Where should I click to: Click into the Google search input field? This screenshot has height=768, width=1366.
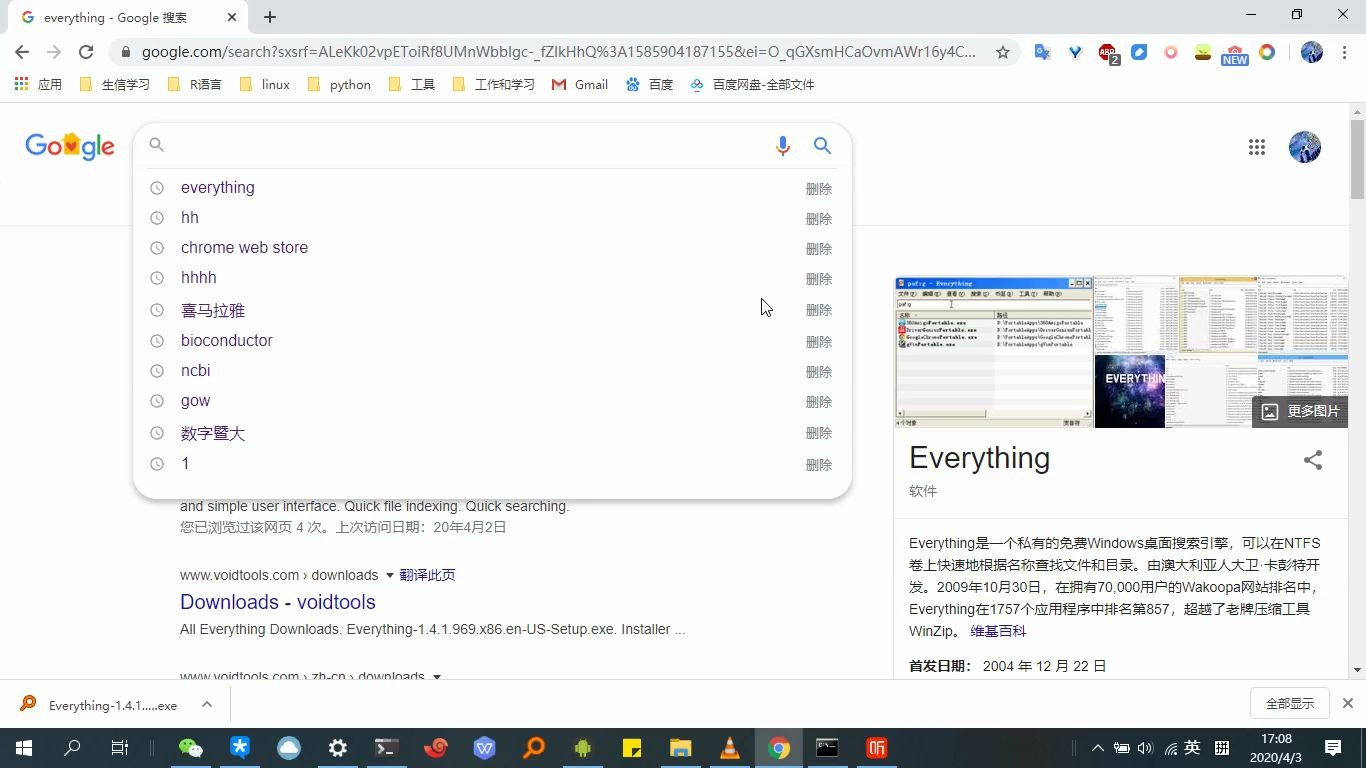coord(470,146)
